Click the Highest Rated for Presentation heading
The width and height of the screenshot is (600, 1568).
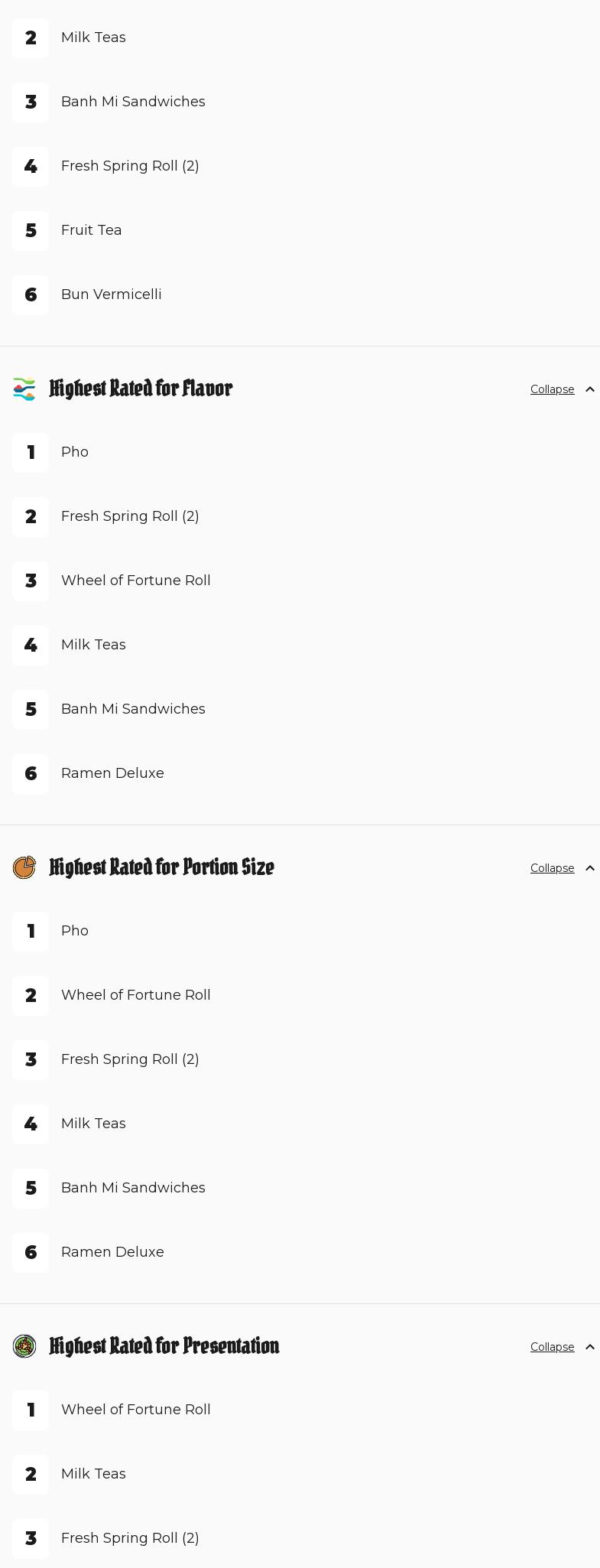164,1347
